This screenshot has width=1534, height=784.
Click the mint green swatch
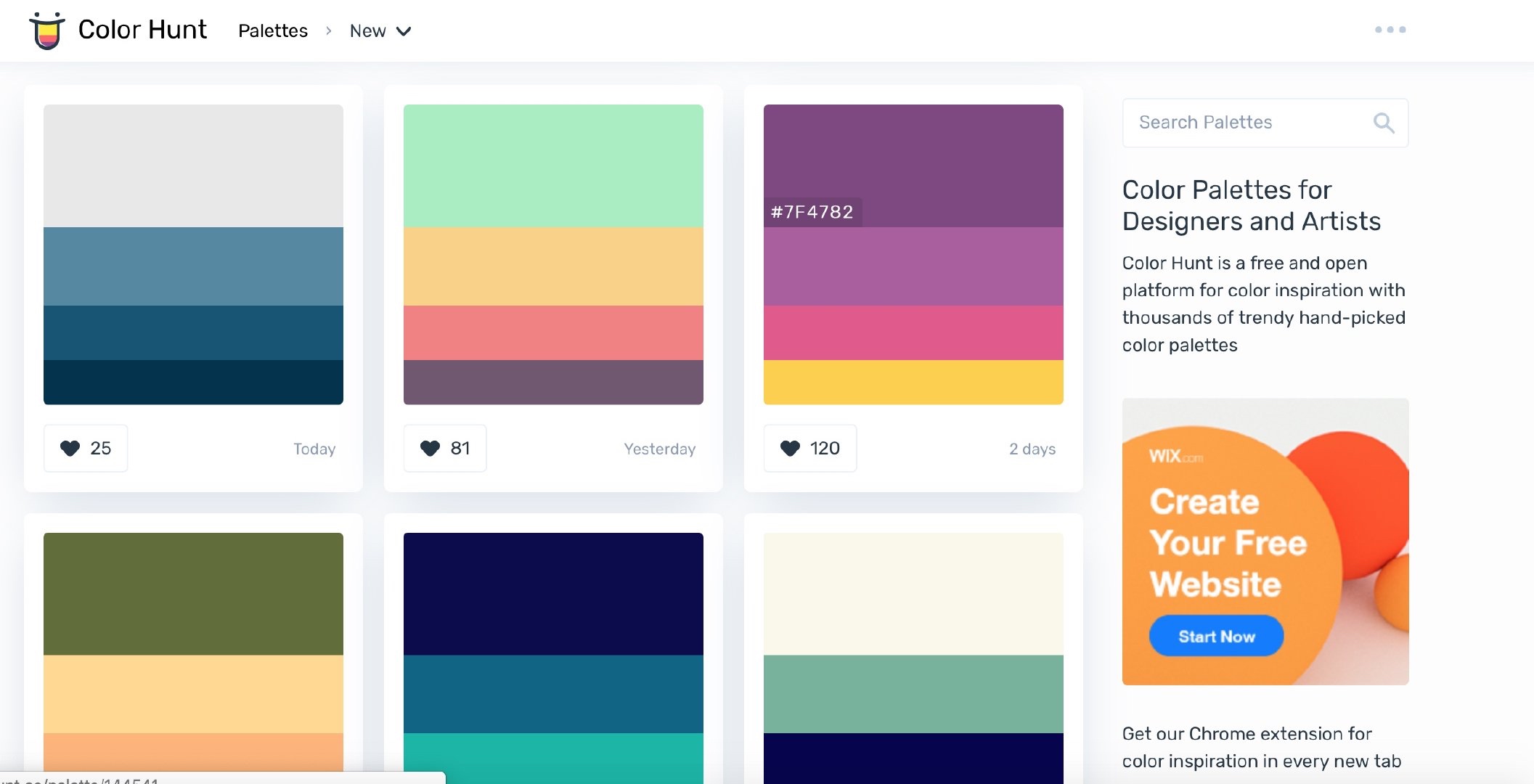point(552,166)
